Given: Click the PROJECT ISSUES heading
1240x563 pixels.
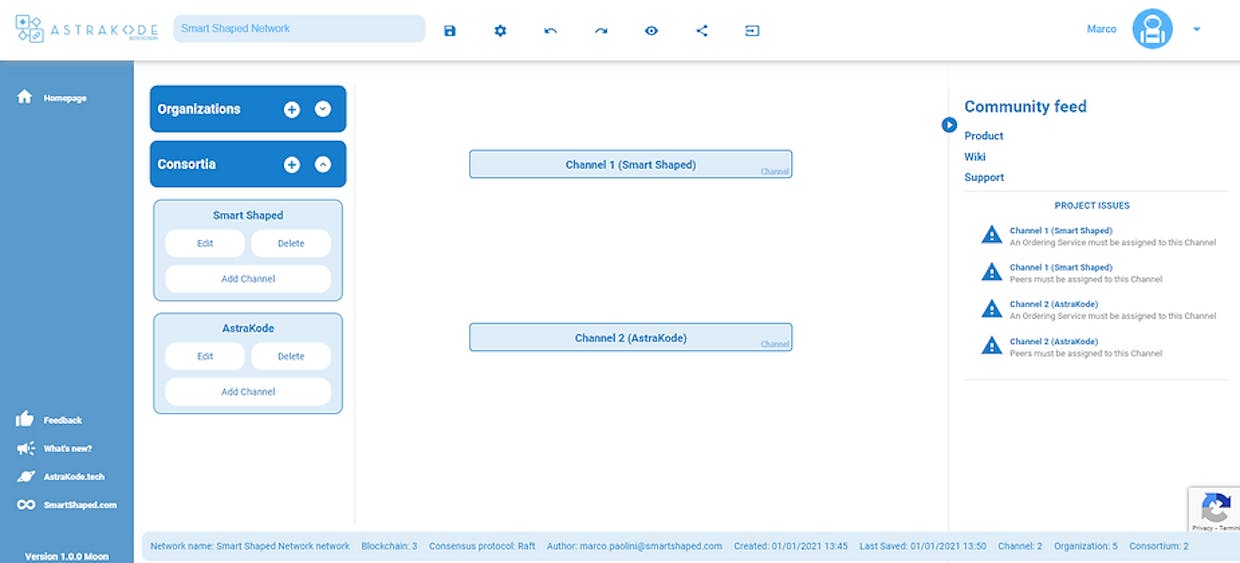Looking at the screenshot, I should point(1092,205).
